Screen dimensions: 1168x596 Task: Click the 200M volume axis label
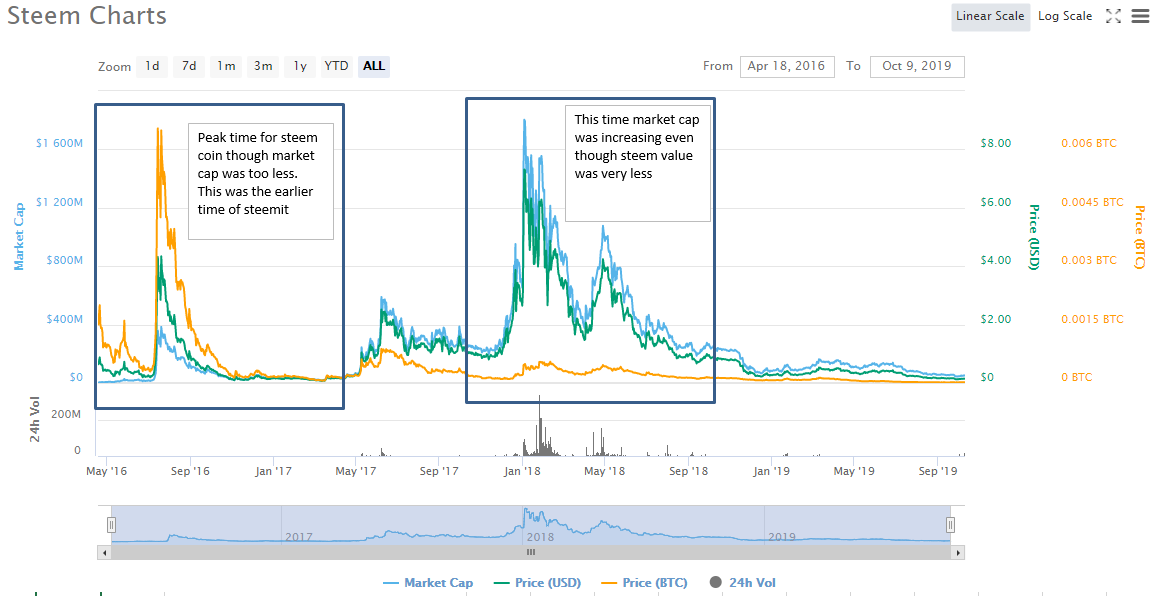point(66,414)
